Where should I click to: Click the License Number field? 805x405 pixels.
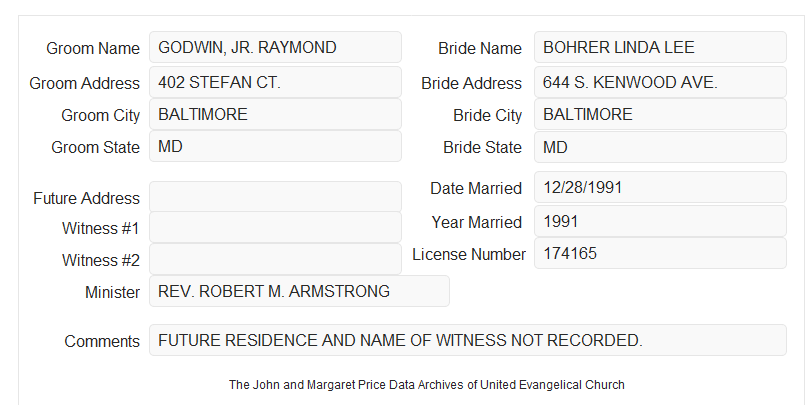(x=660, y=253)
